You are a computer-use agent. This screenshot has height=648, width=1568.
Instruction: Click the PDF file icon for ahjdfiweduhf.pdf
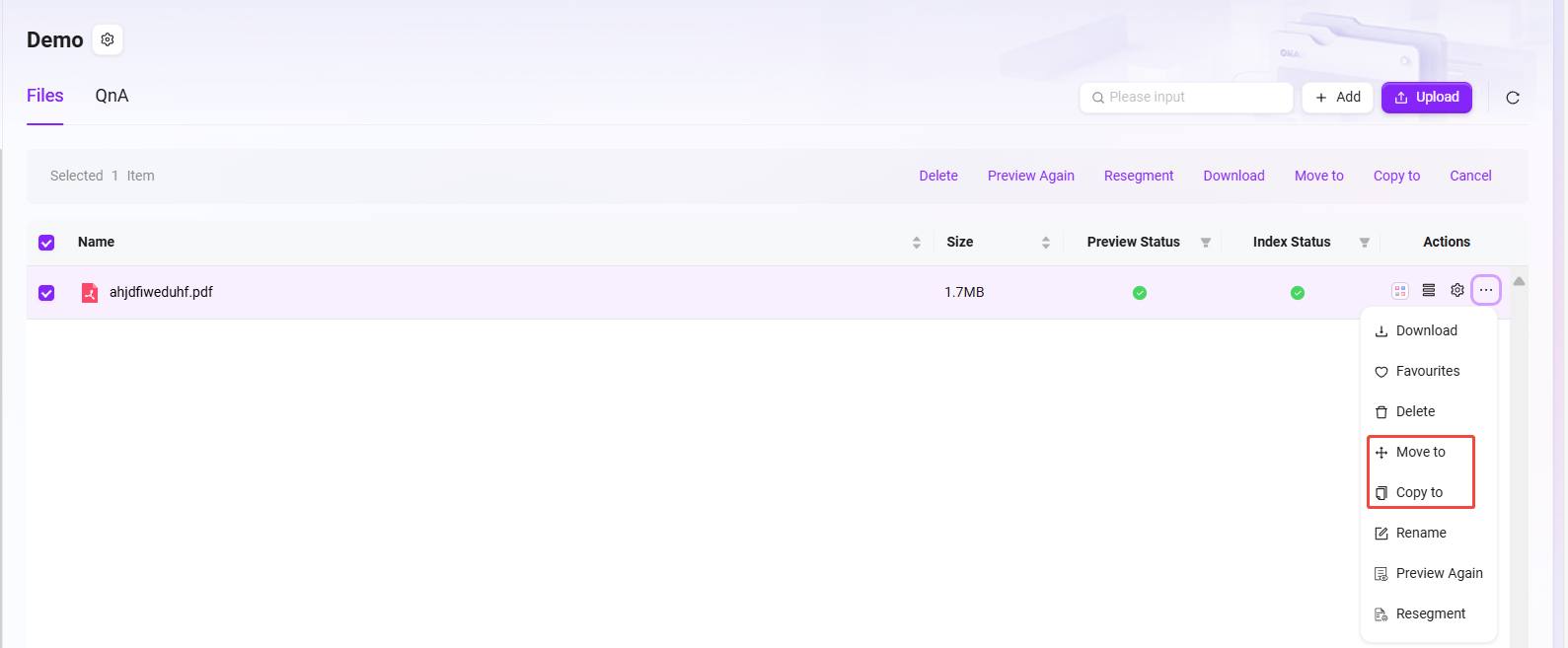point(90,293)
